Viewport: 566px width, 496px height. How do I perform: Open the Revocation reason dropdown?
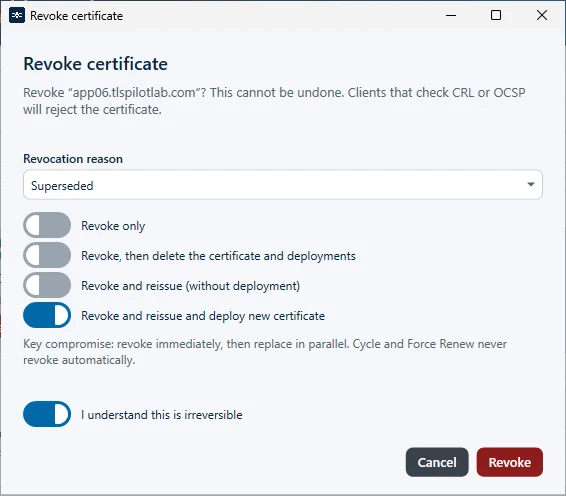(283, 185)
